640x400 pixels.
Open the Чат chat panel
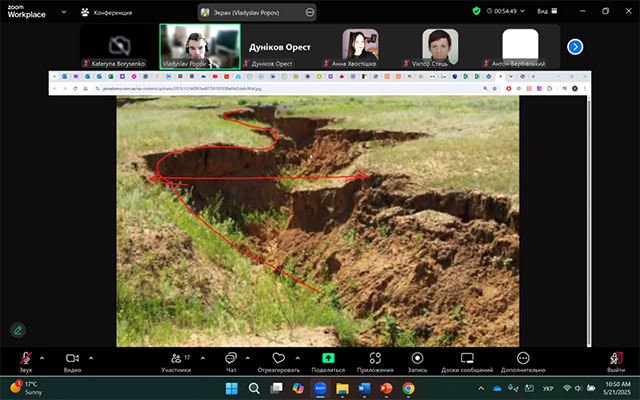(x=231, y=359)
